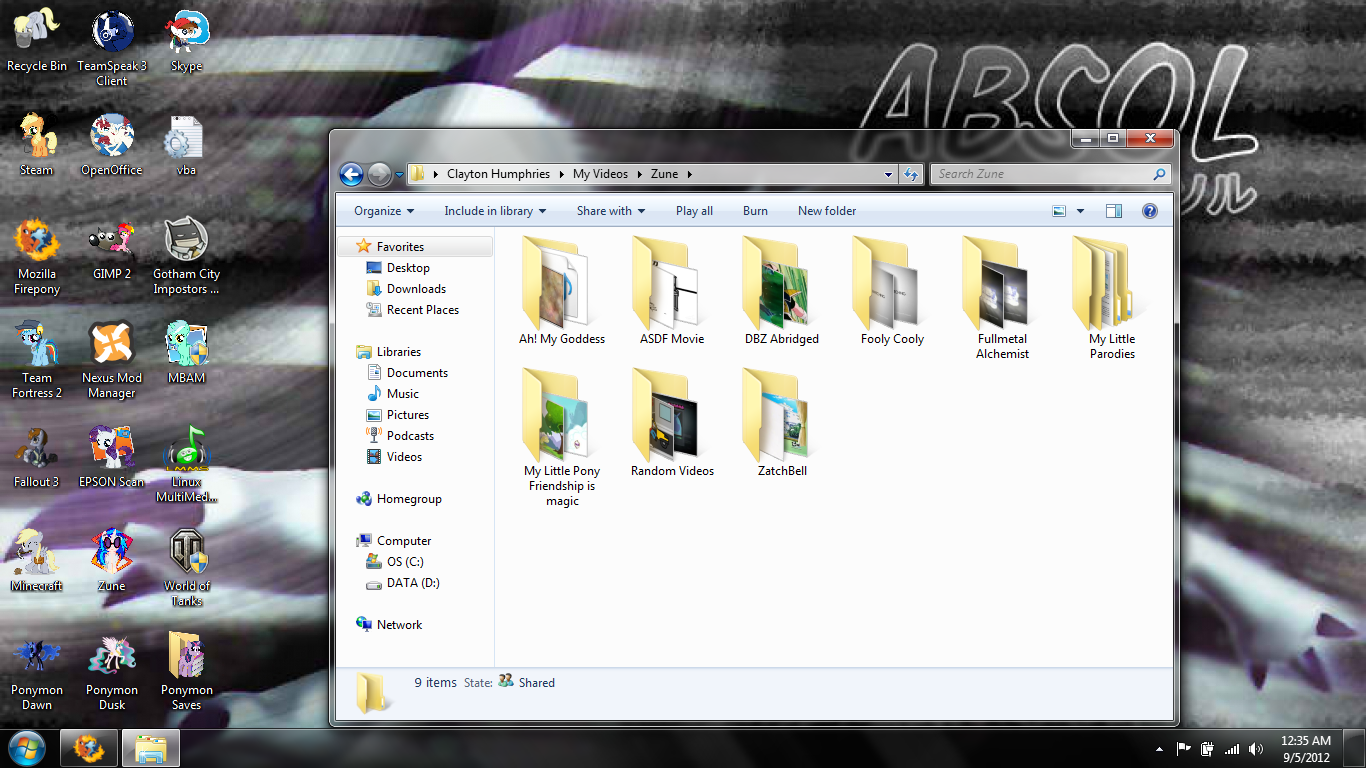
Task: Click Burn in the toolbar
Action: (x=755, y=211)
